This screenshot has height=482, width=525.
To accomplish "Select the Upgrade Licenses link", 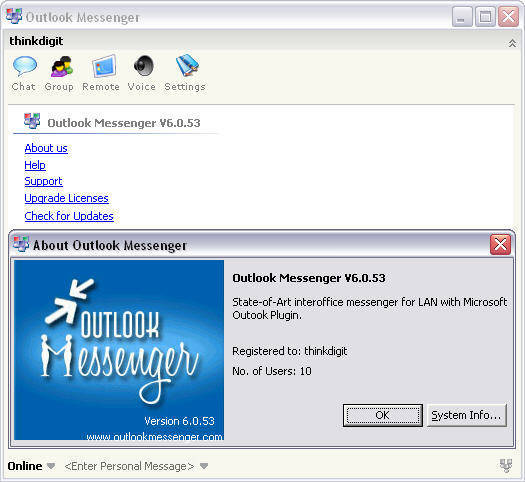I will coord(66,198).
